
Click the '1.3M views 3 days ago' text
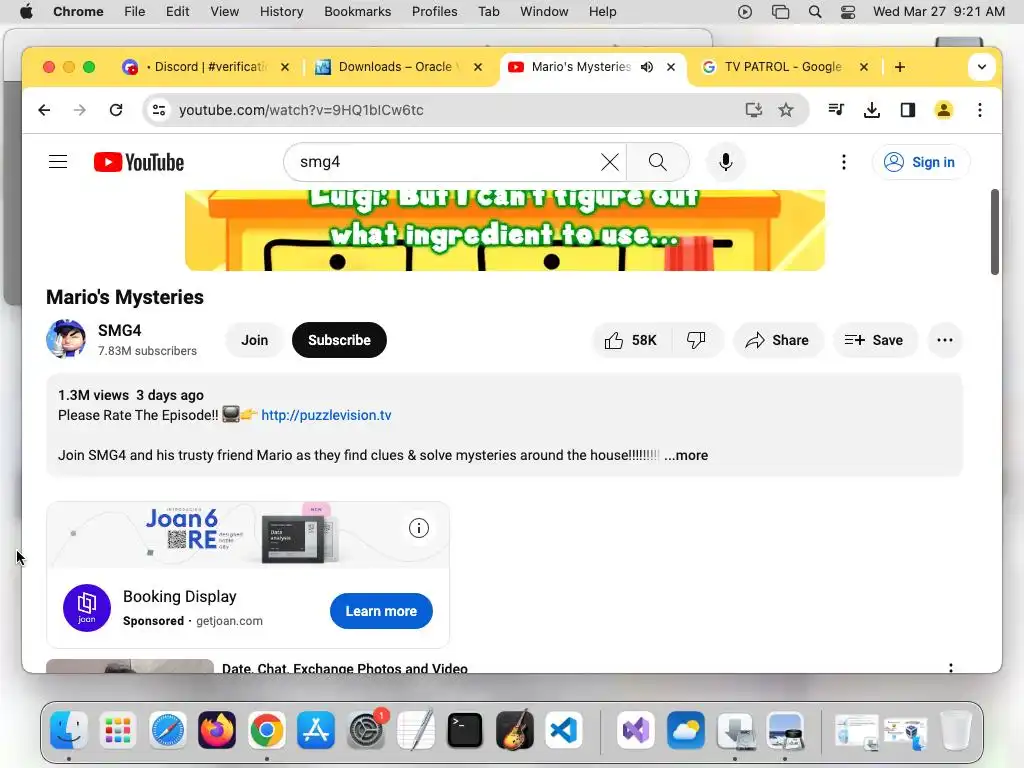[131, 395]
